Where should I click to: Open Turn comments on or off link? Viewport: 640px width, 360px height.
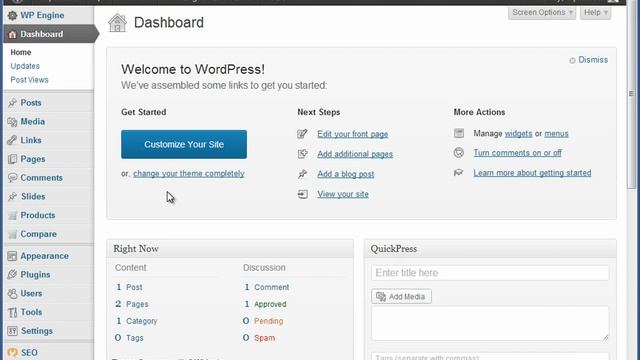(518, 153)
